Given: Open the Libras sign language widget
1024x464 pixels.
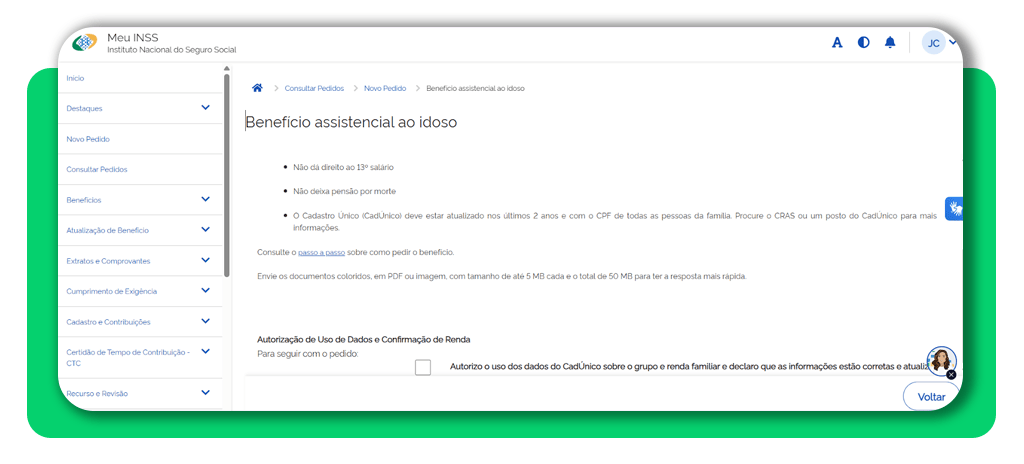Looking at the screenshot, I should tap(954, 209).
